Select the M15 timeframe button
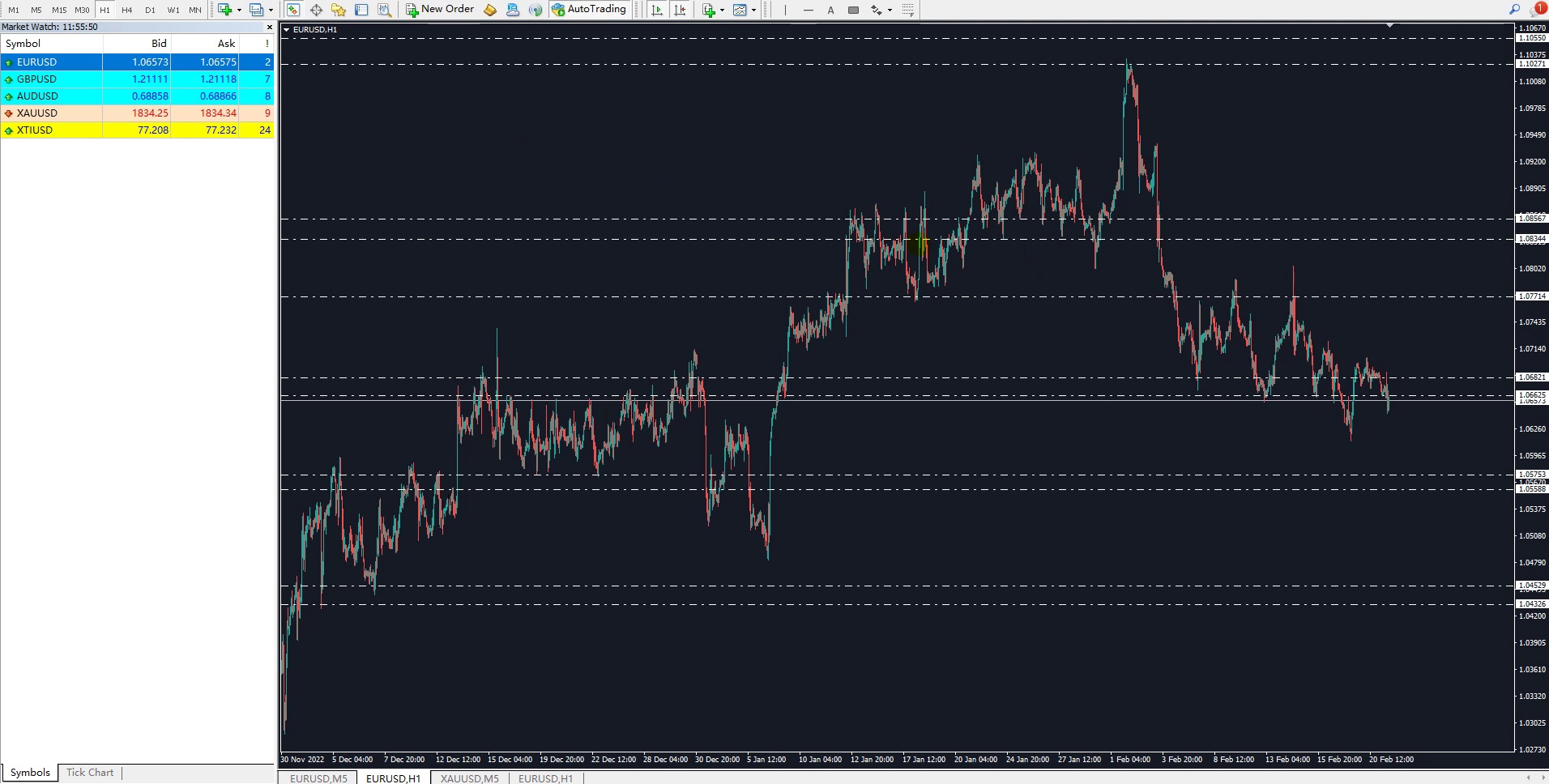Image resolution: width=1549 pixels, height=784 pixels. (x=59, y=10)
